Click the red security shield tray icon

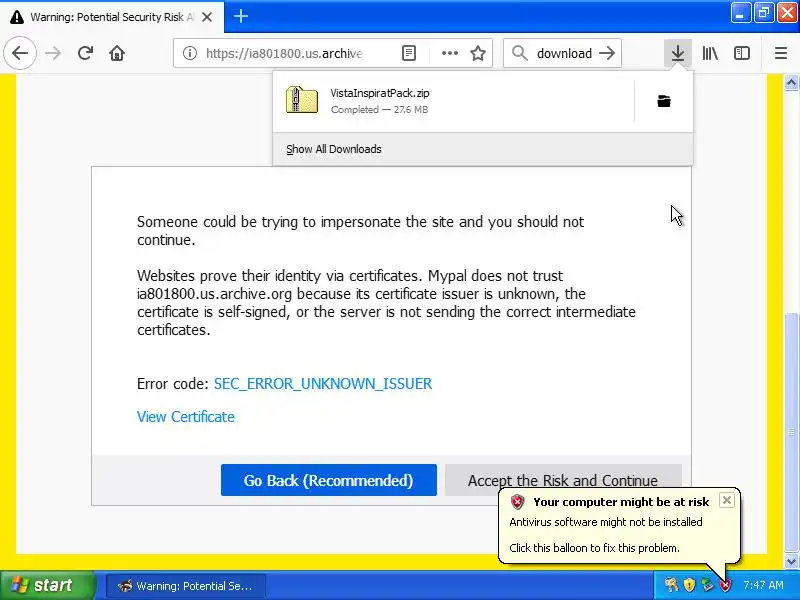(725, 585)
